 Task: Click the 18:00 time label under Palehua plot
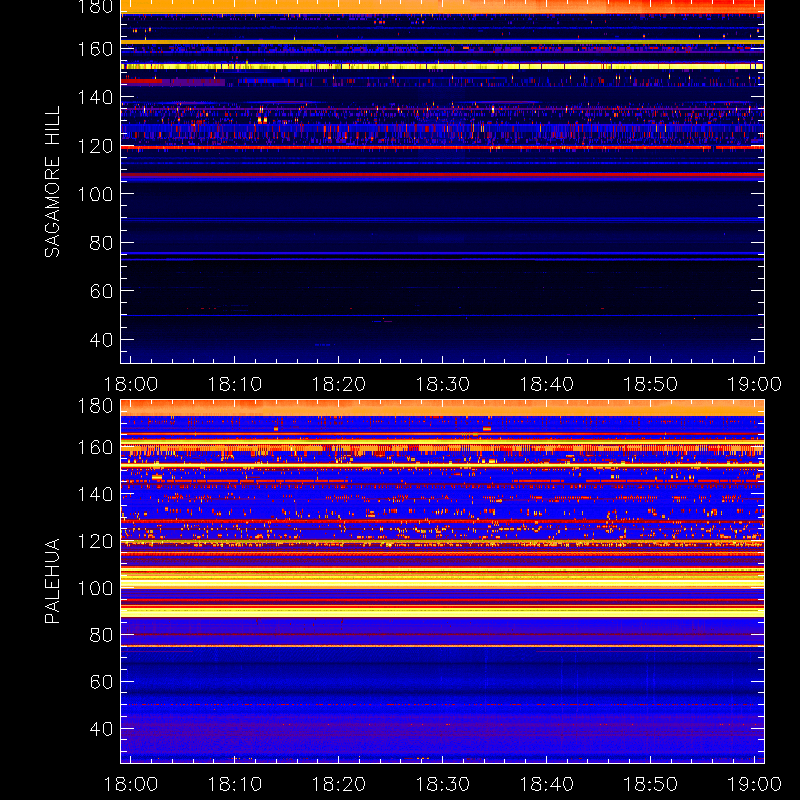[x=131, y=784]
